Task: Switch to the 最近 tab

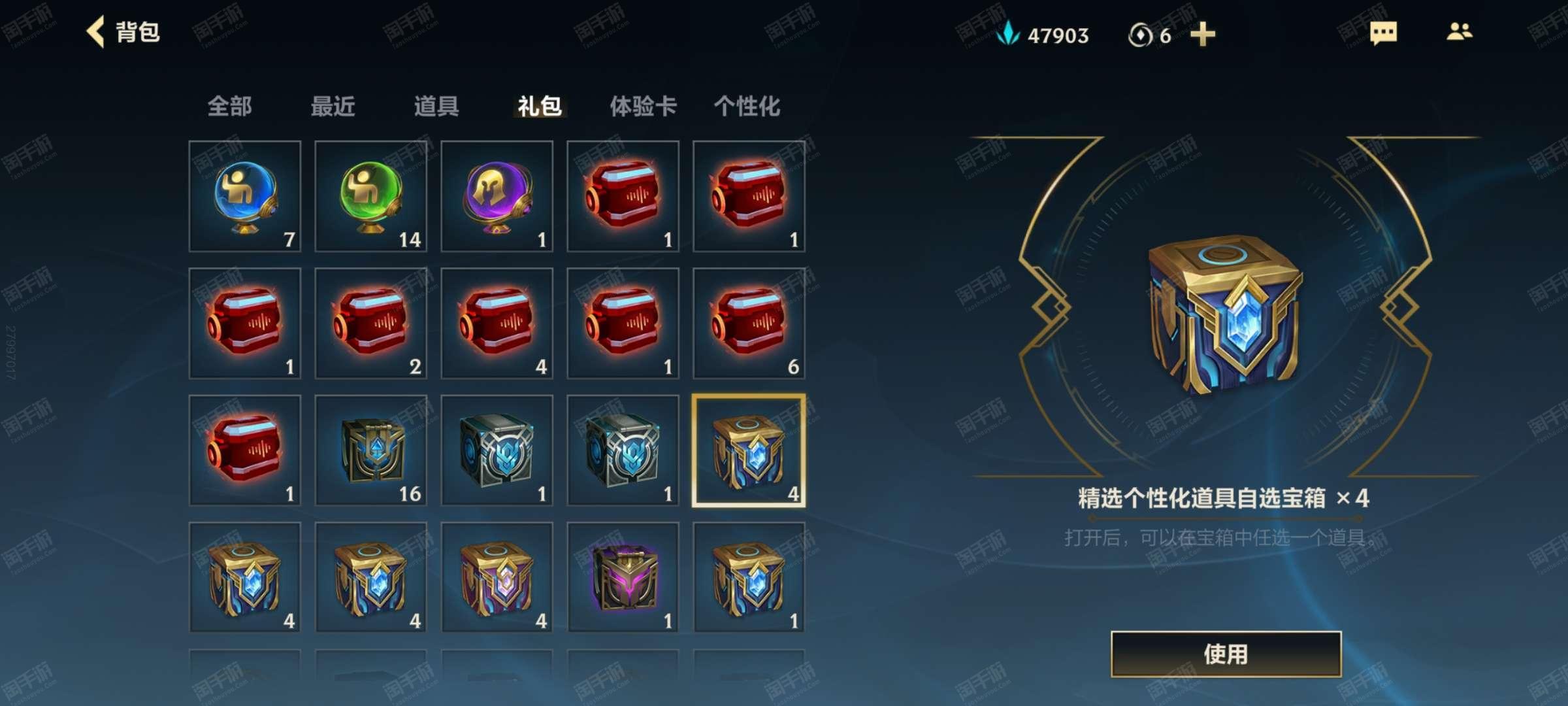Action: 333,106
